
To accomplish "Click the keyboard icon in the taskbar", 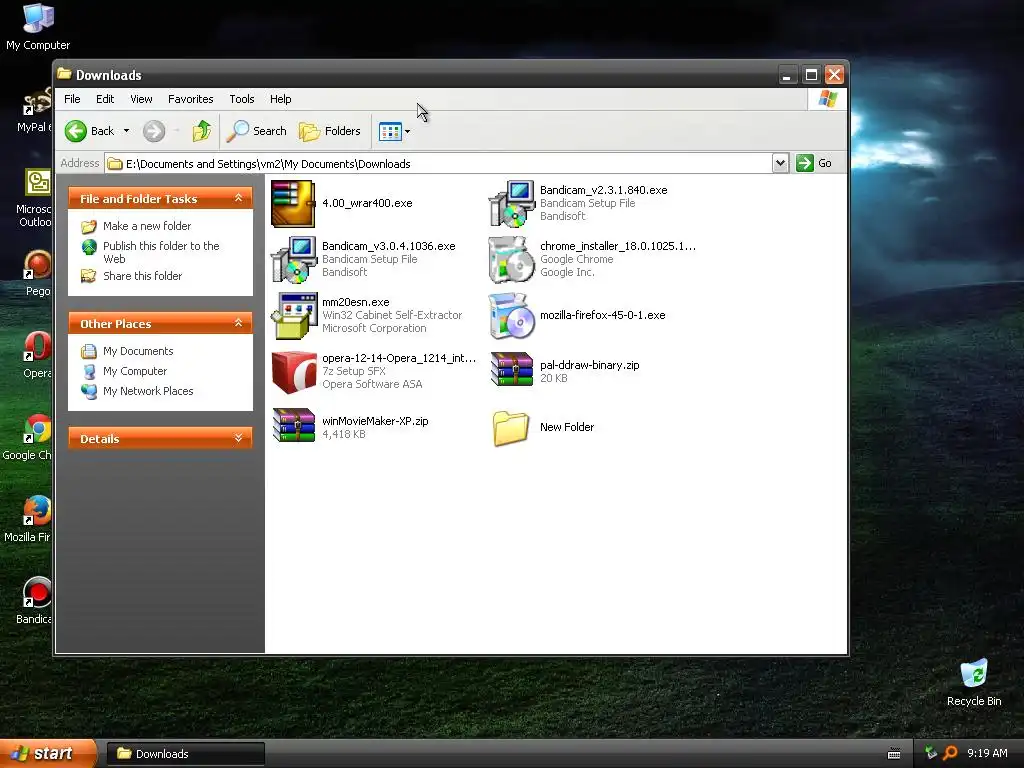I will [x=894, y=754].
